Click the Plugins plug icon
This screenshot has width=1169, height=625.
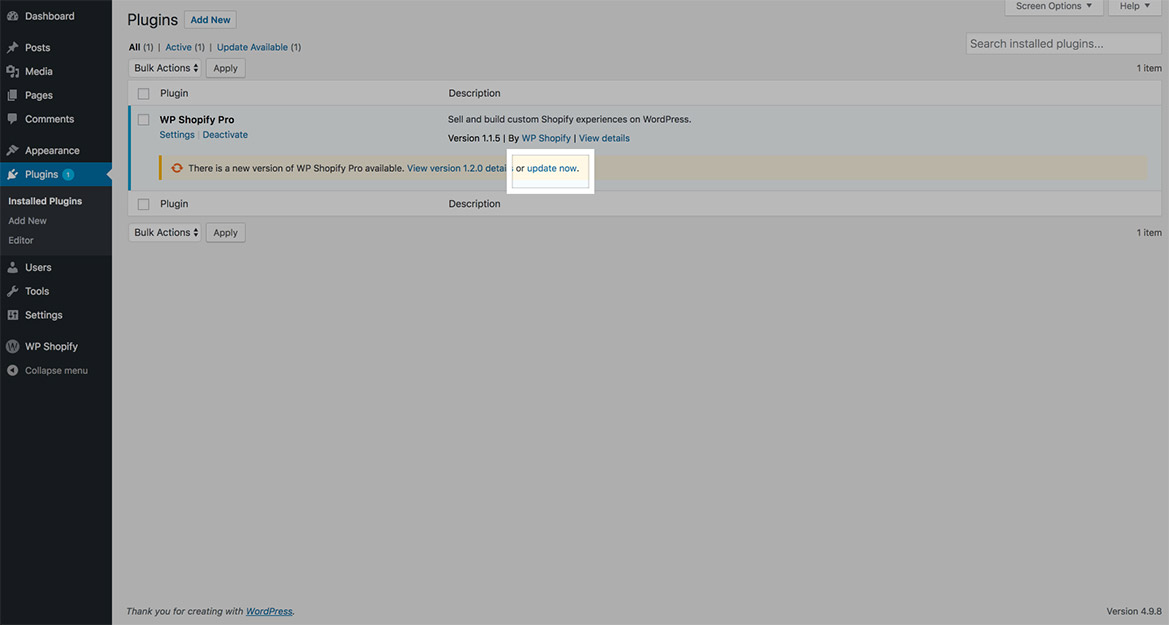point(13,174)
